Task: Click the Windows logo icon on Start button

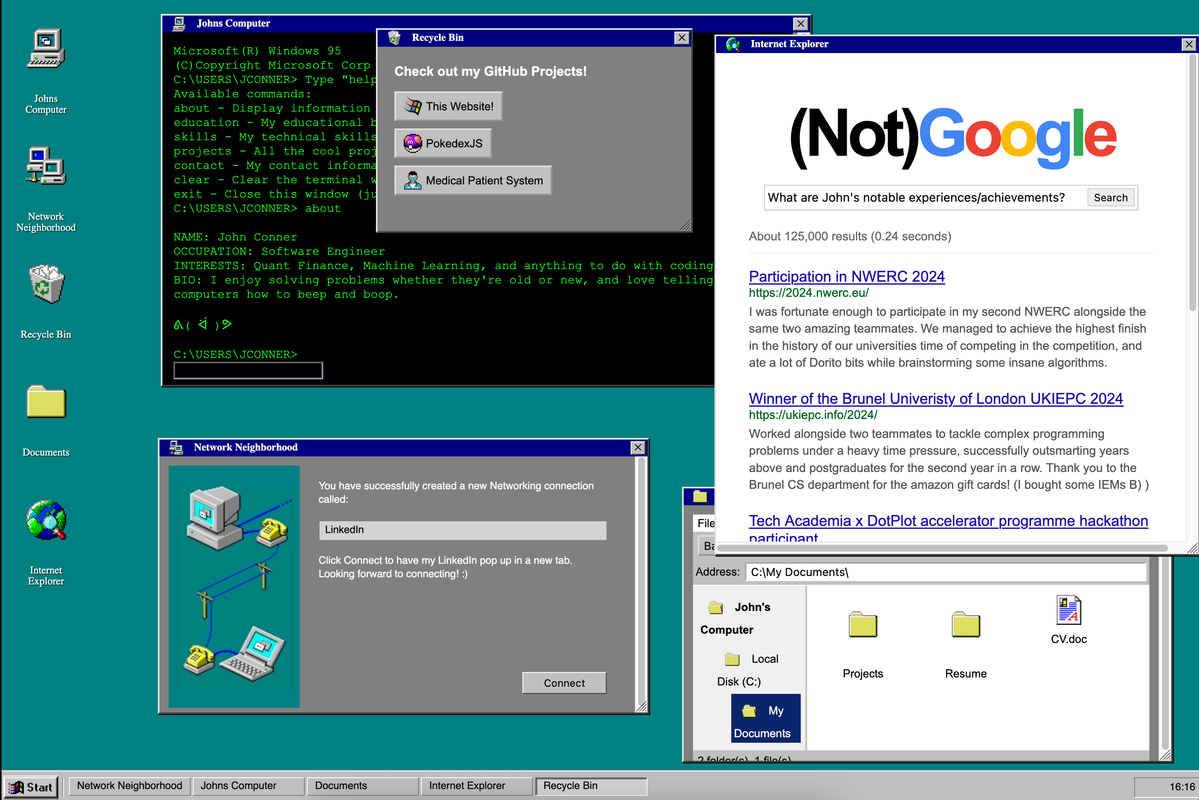Action: coord(16,787)
